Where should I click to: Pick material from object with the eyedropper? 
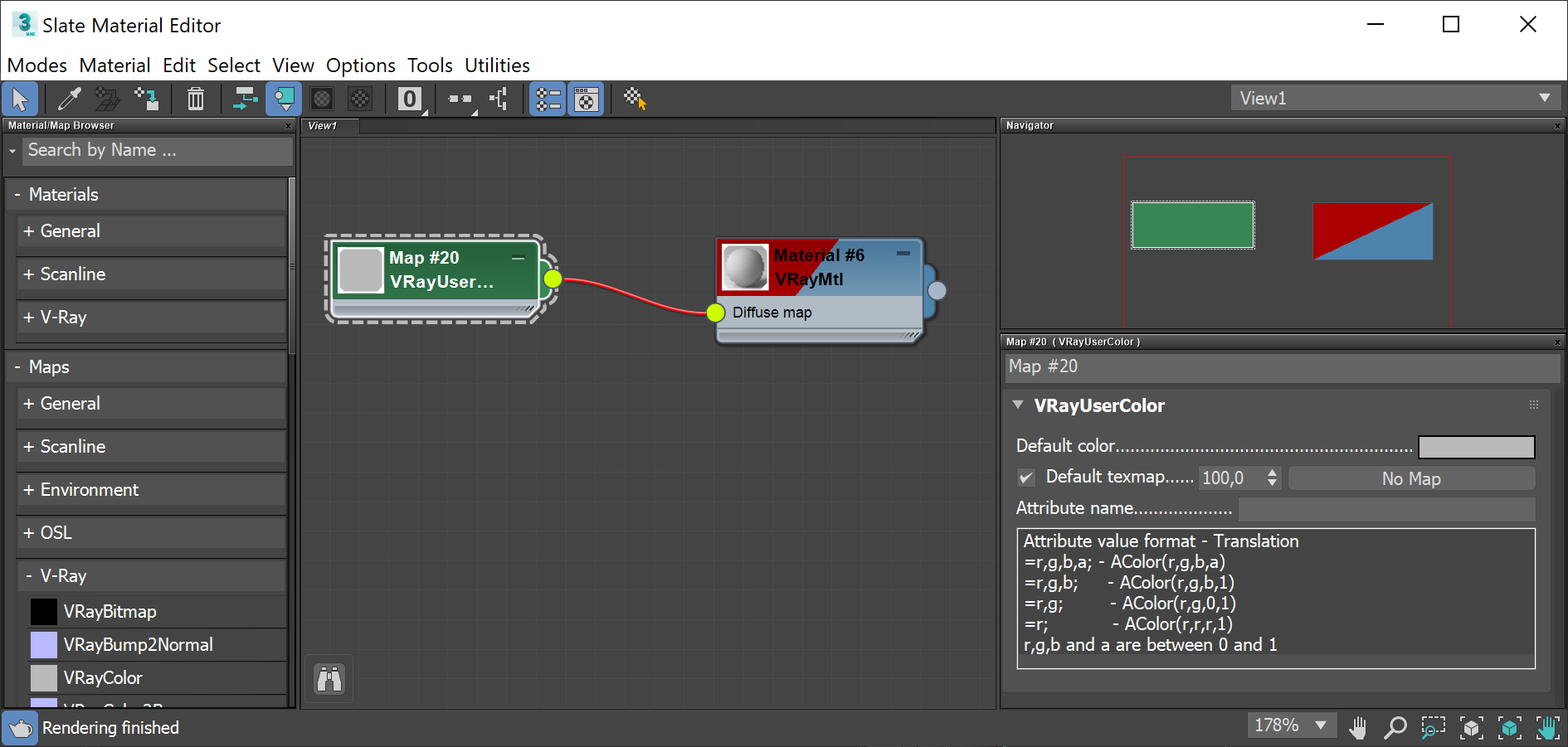pyautogui.click(x=69, y=99)
